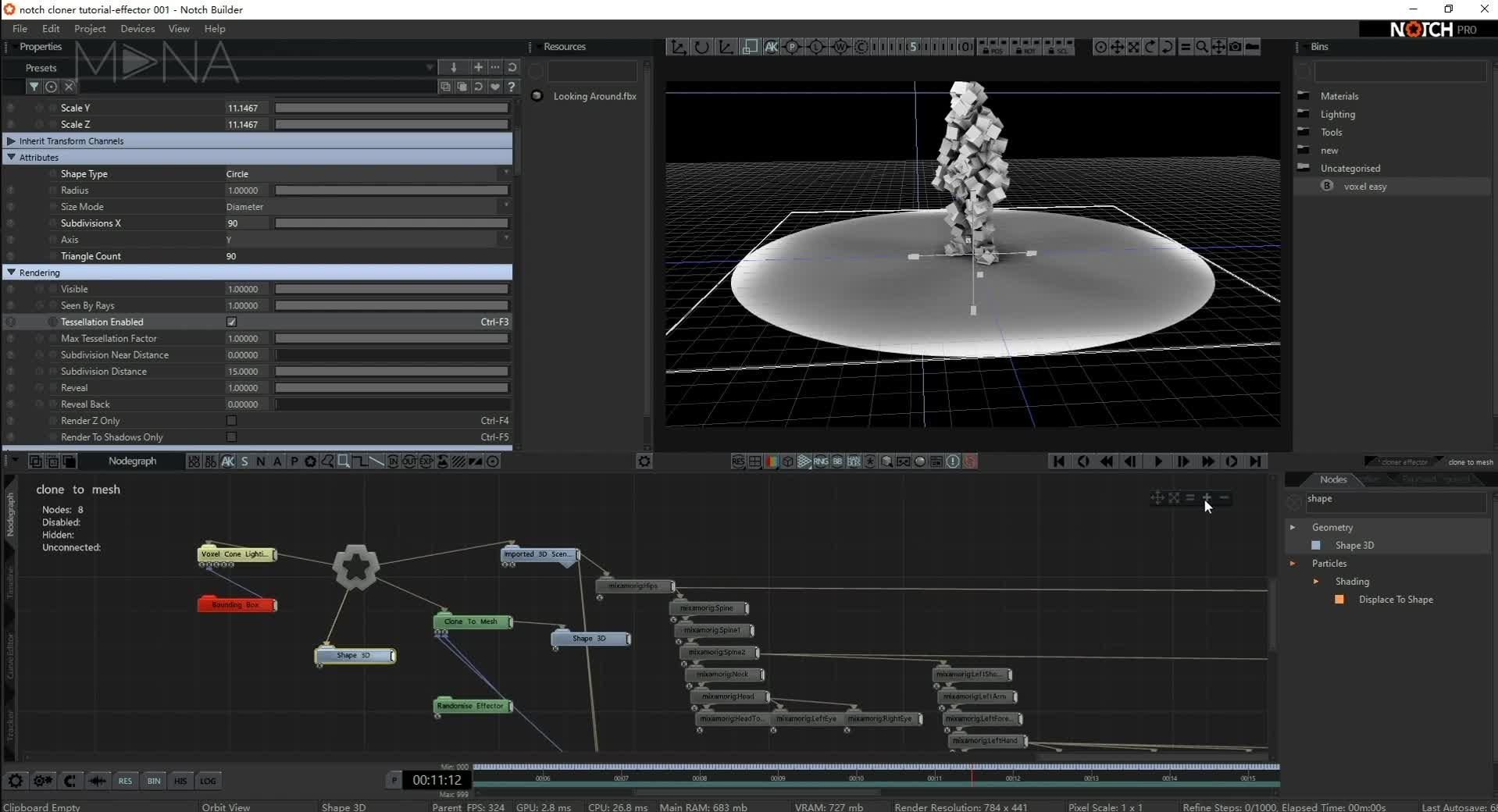Open the Devices menu
Image resolution: width=1498 pixels, height=812 pixels.
[x=137, y=29]
